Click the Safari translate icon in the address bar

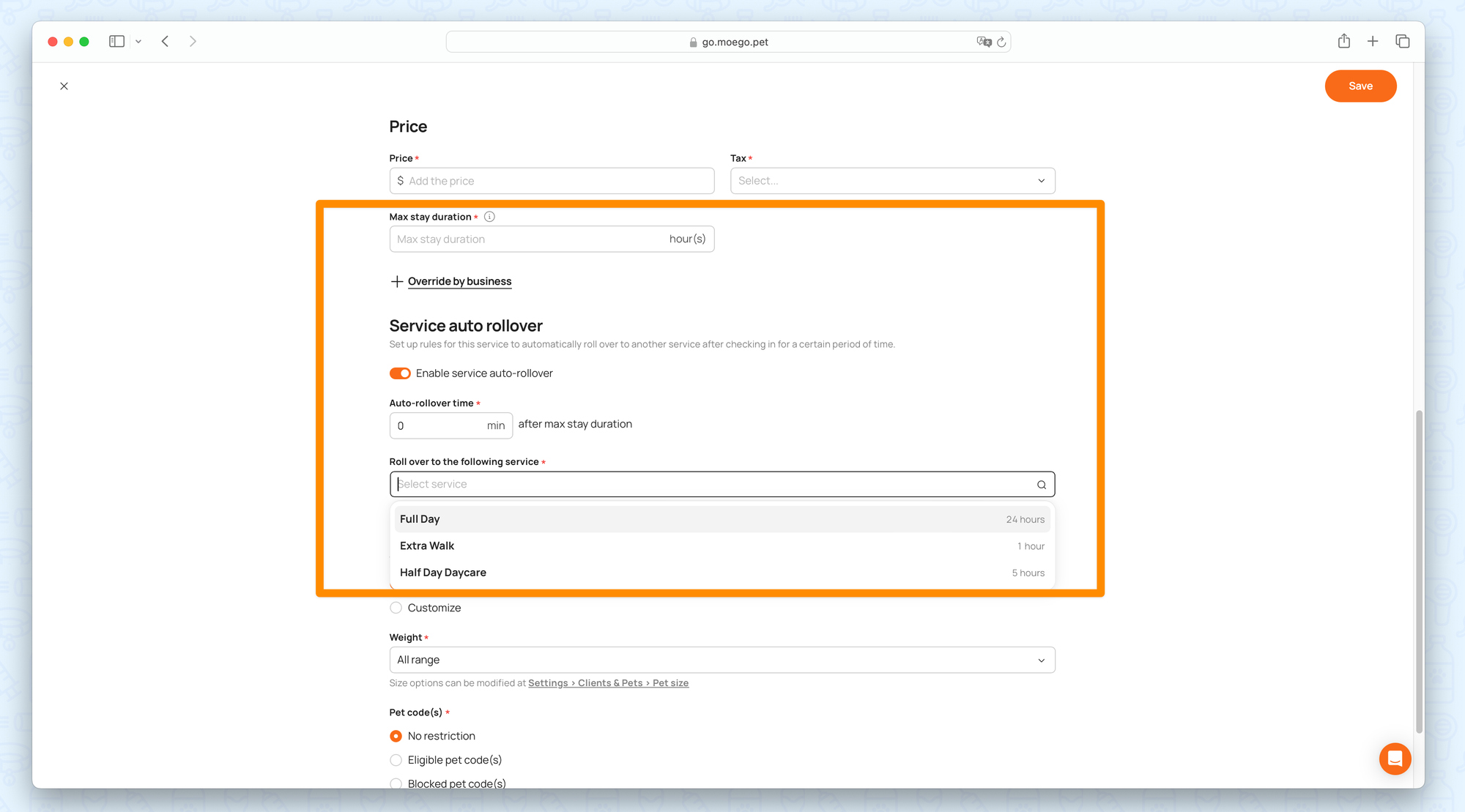click(983, 42)
